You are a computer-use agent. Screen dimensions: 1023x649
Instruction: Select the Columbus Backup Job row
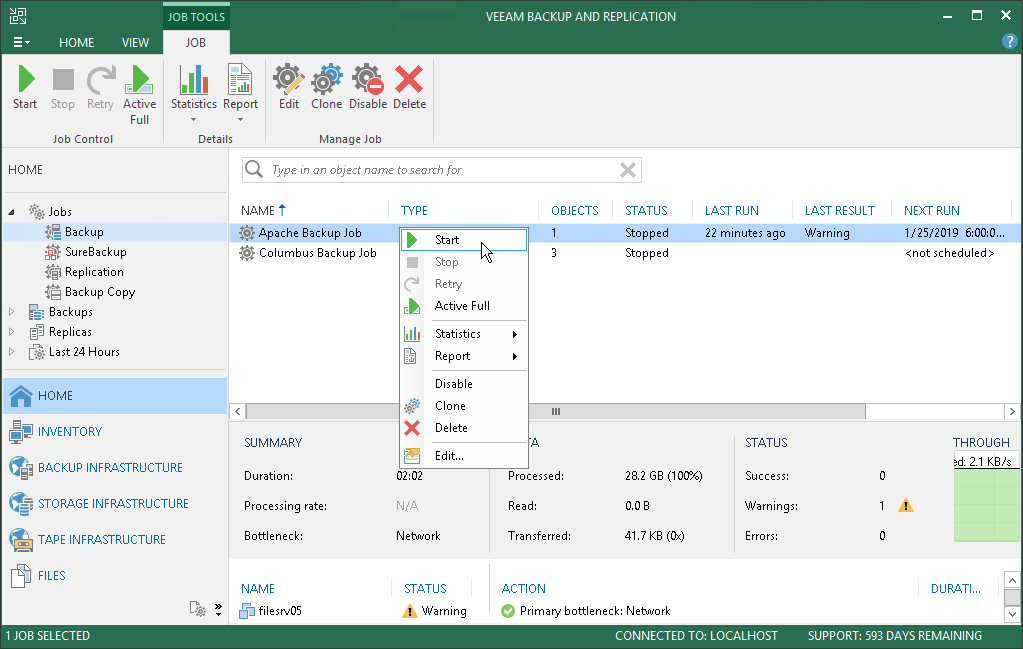pyautogui.click(x=625, y=253)
